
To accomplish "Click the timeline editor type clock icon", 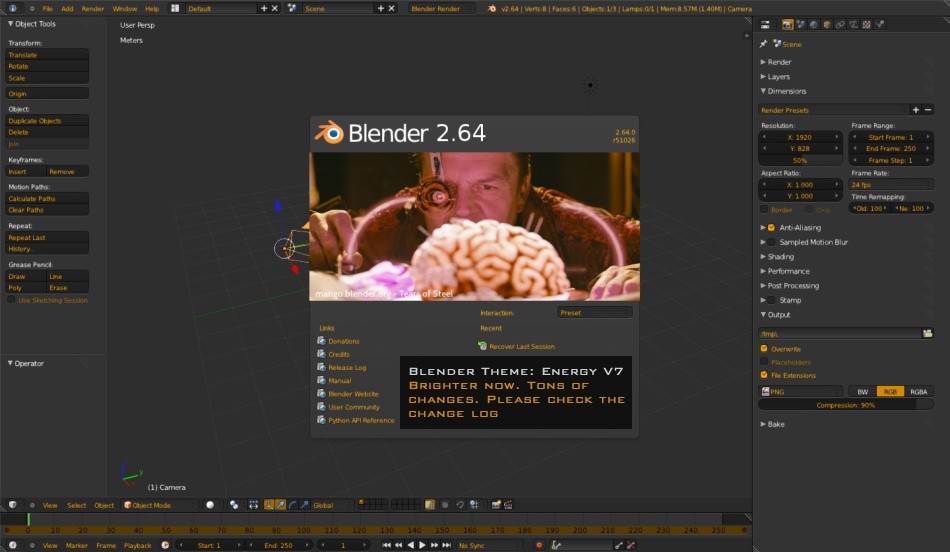I will tap(13, 545).
